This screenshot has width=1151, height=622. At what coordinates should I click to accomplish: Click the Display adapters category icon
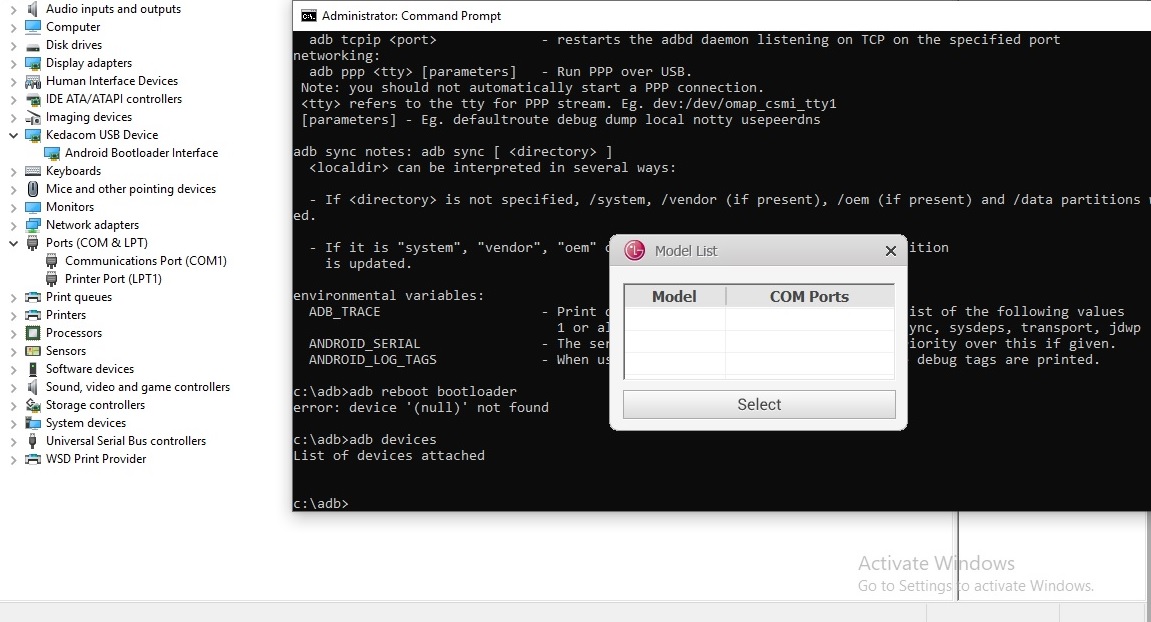(x=33, y=63)
